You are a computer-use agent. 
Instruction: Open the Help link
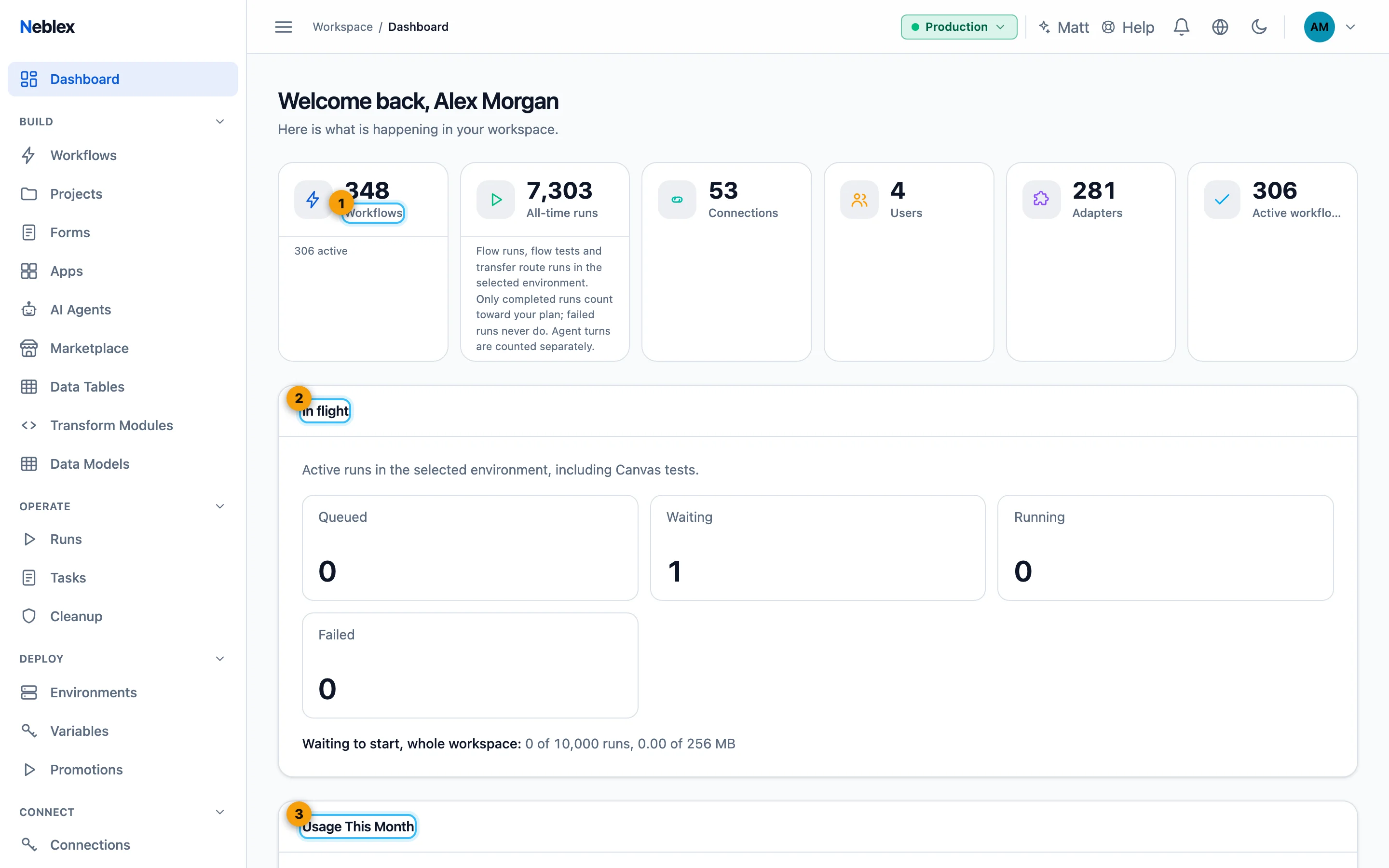click(x=1128, y=27)
